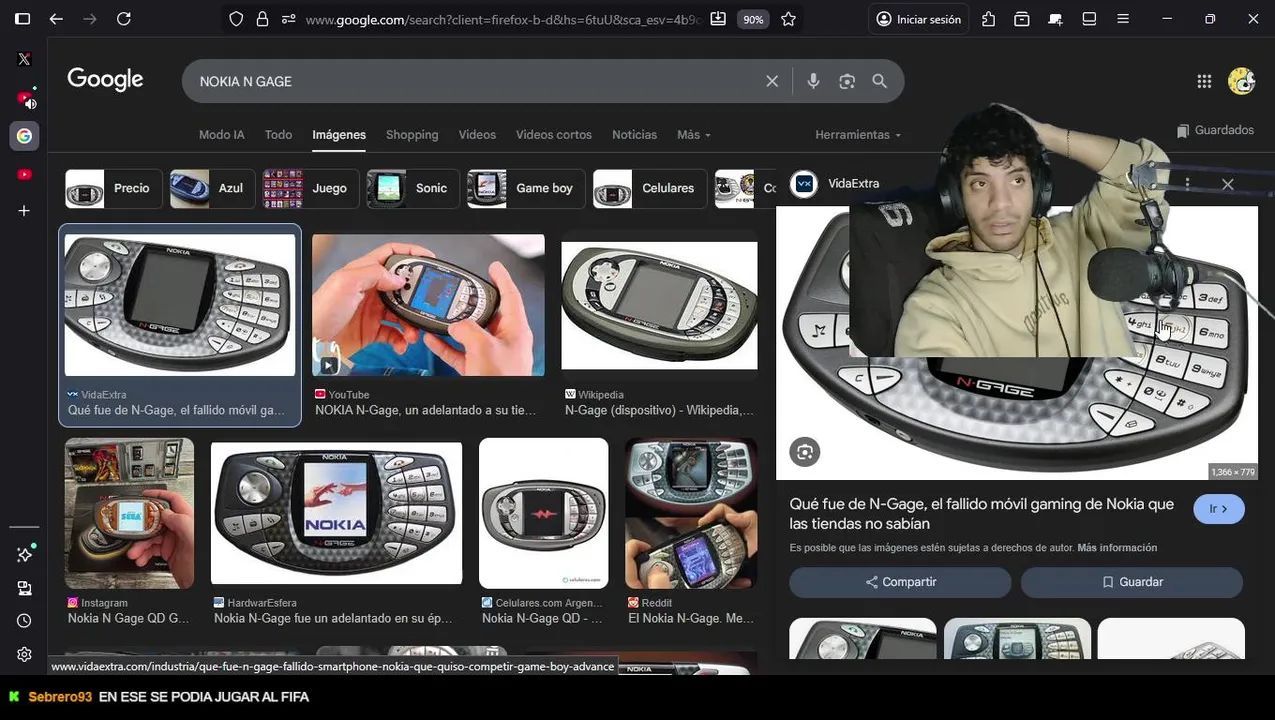Screen dimensions: 1275x720
Task: Click Iniciar sesión button
Action: coord(918,19)
